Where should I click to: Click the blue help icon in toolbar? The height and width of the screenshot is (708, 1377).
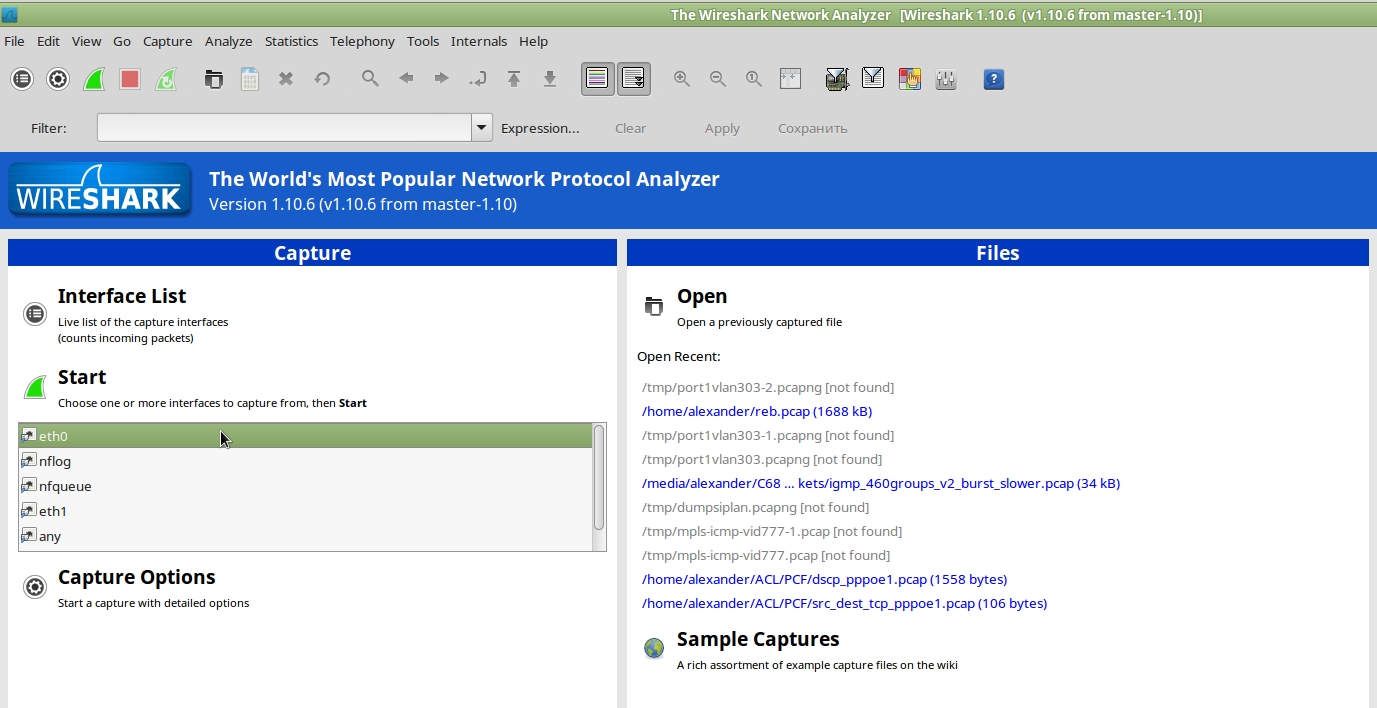point(993,79)
